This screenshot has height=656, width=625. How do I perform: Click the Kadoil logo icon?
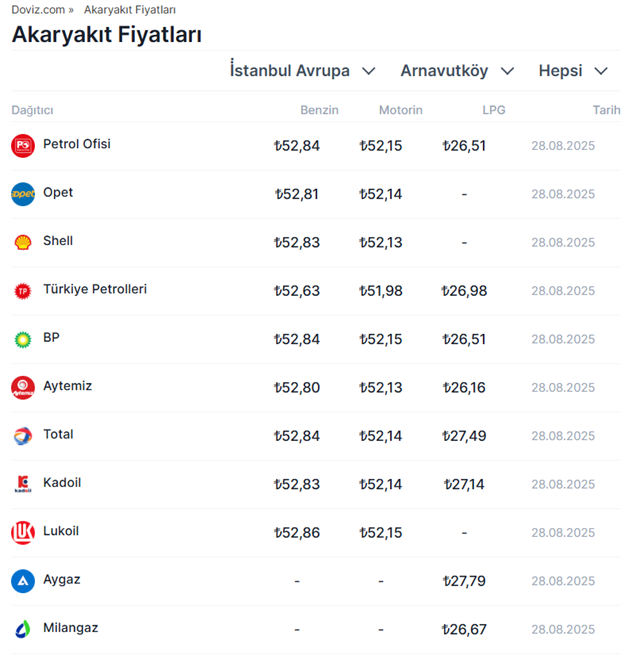click(x=22, y=484)
